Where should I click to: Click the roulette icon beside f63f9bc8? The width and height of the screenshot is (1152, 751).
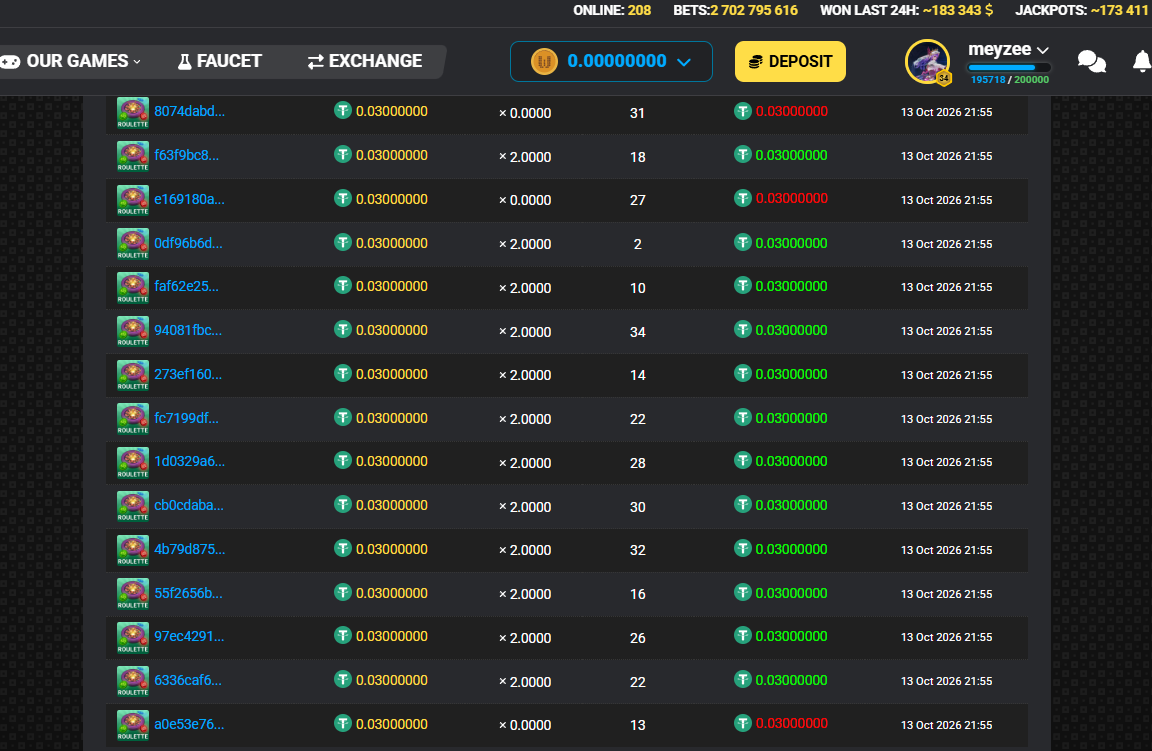pos(133,157)
